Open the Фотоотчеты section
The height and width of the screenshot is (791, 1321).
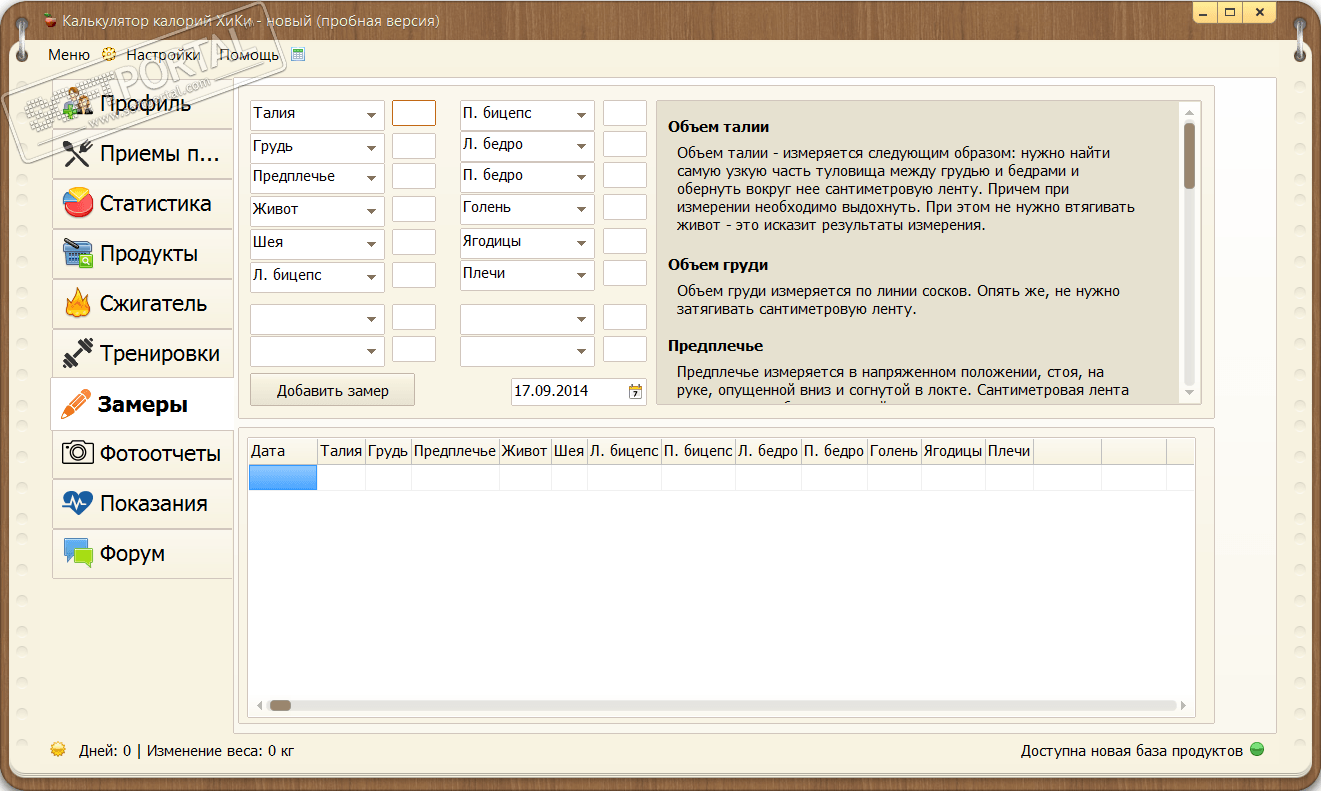pyautogui.click(x=143, y=454)
